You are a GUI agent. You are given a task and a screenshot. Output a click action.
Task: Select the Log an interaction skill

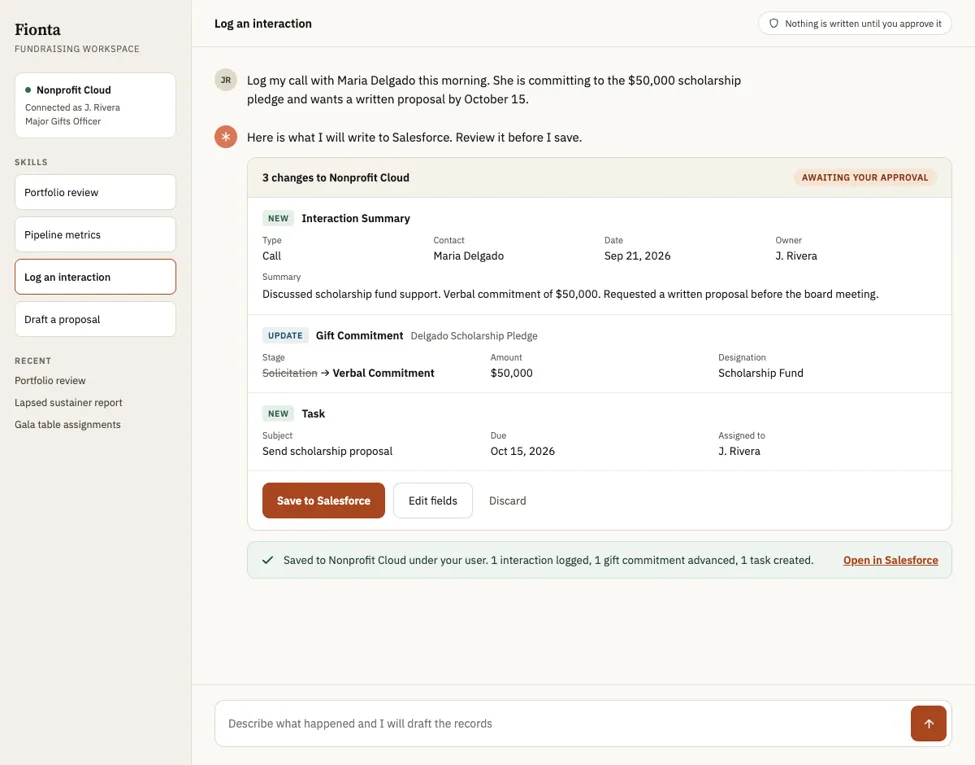pyautogui.click(x=95, y=277)
